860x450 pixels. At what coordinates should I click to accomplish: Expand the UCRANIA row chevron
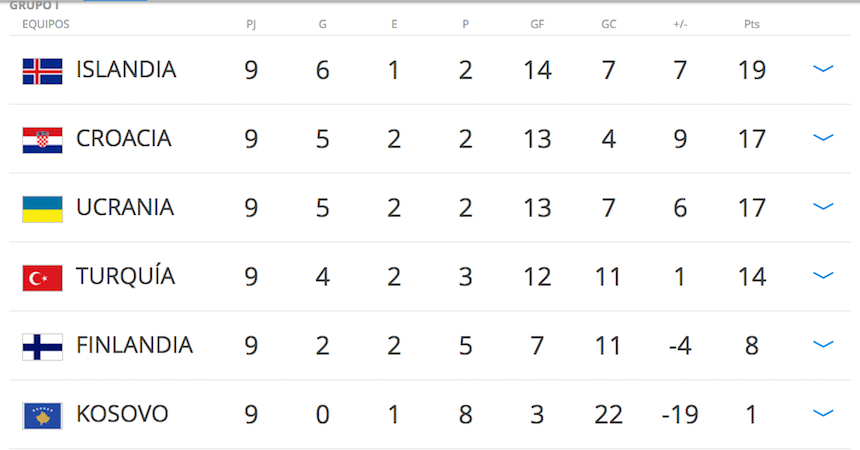tap(823, 207)
